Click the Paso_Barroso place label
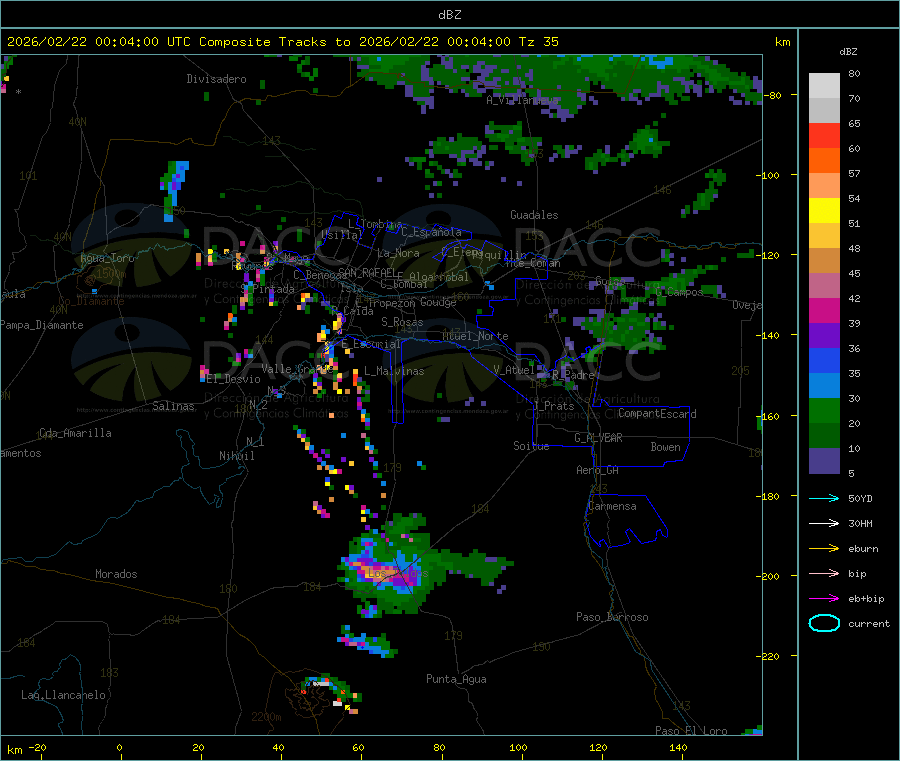Image resolution: width=900 pixels, height=761 pixels. click(612, 618)
